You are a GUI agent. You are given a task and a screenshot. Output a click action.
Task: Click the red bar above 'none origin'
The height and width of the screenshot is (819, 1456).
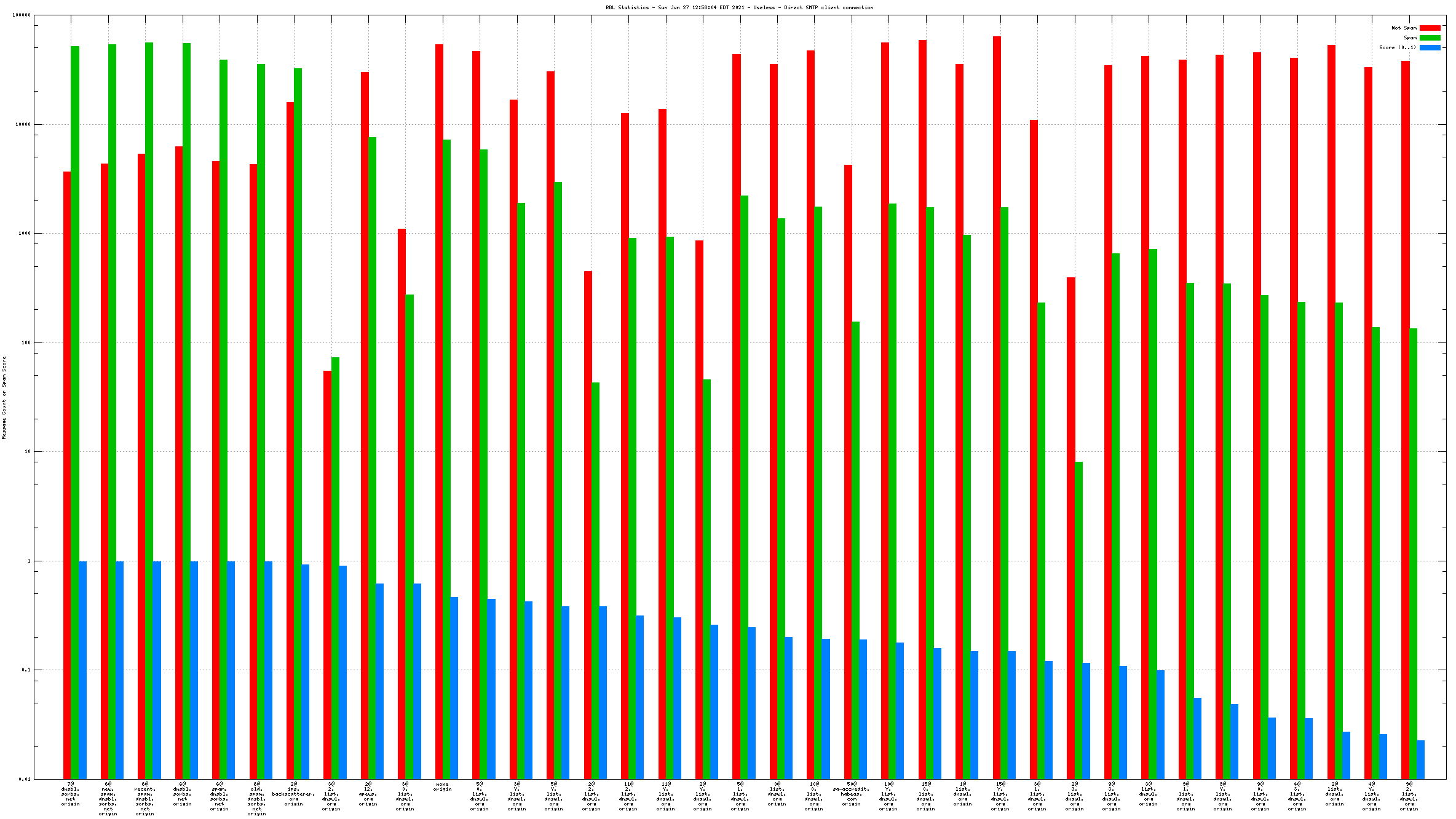(x=439, y=369)
